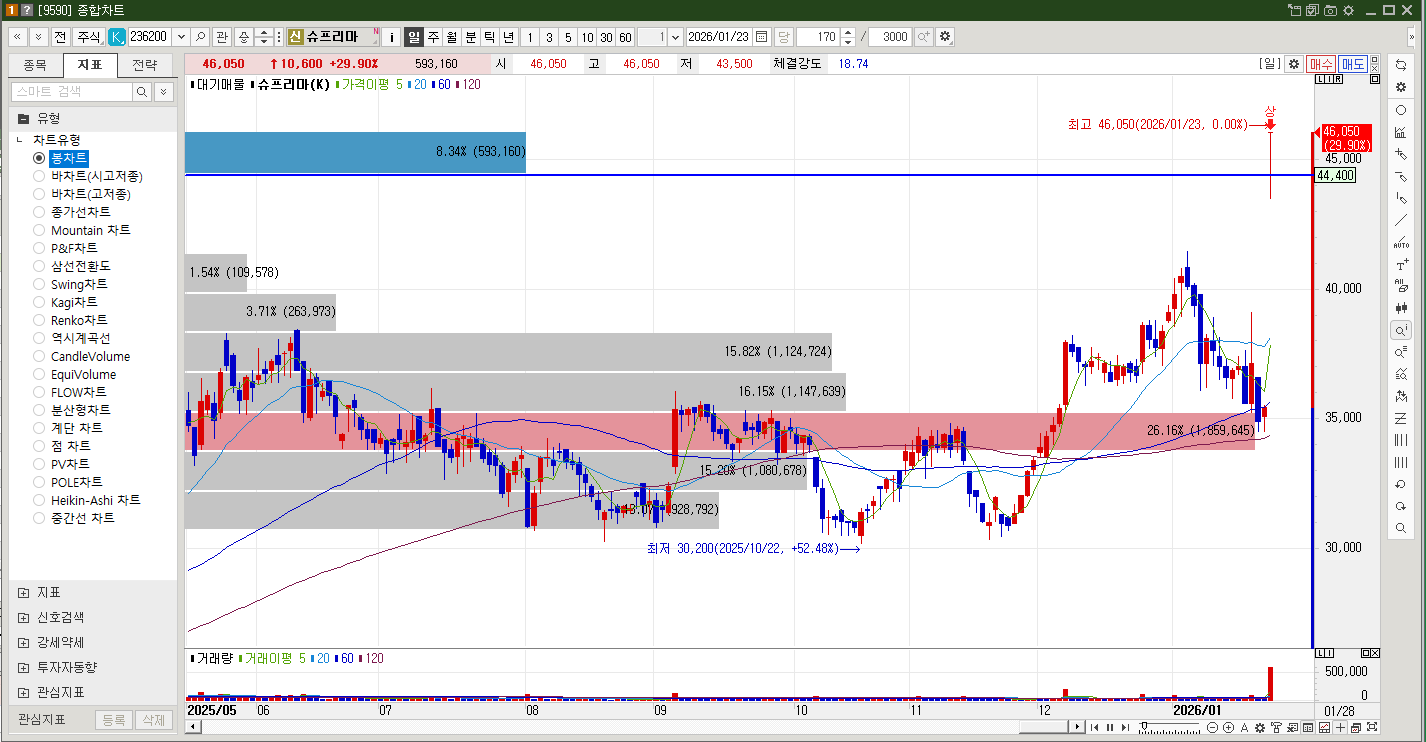The image size is (1426, 742).
Task: Expand the 투자자동향 tree section
Action: [23, 667]
